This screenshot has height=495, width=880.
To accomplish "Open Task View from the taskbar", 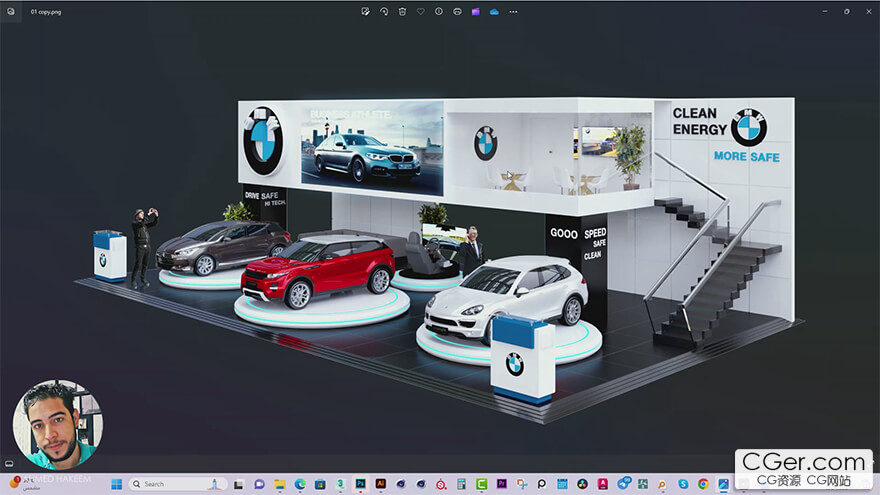I will [x=239, y=484].
